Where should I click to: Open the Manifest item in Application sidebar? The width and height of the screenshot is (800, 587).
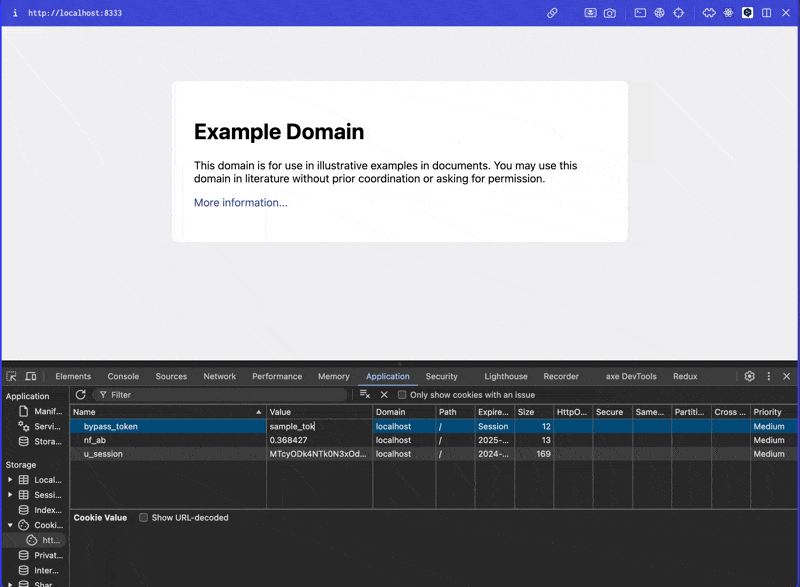tap(40, 411)
